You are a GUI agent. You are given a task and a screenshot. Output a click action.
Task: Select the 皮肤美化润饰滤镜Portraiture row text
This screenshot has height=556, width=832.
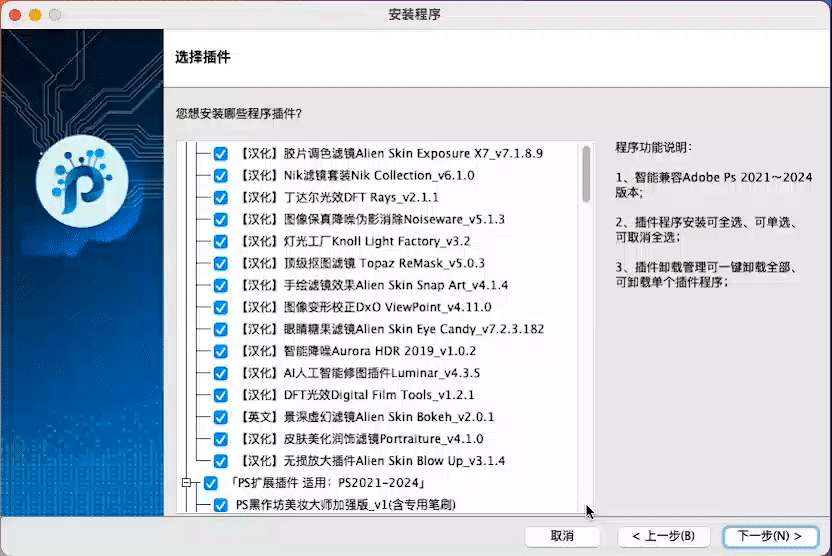point(362,439)
